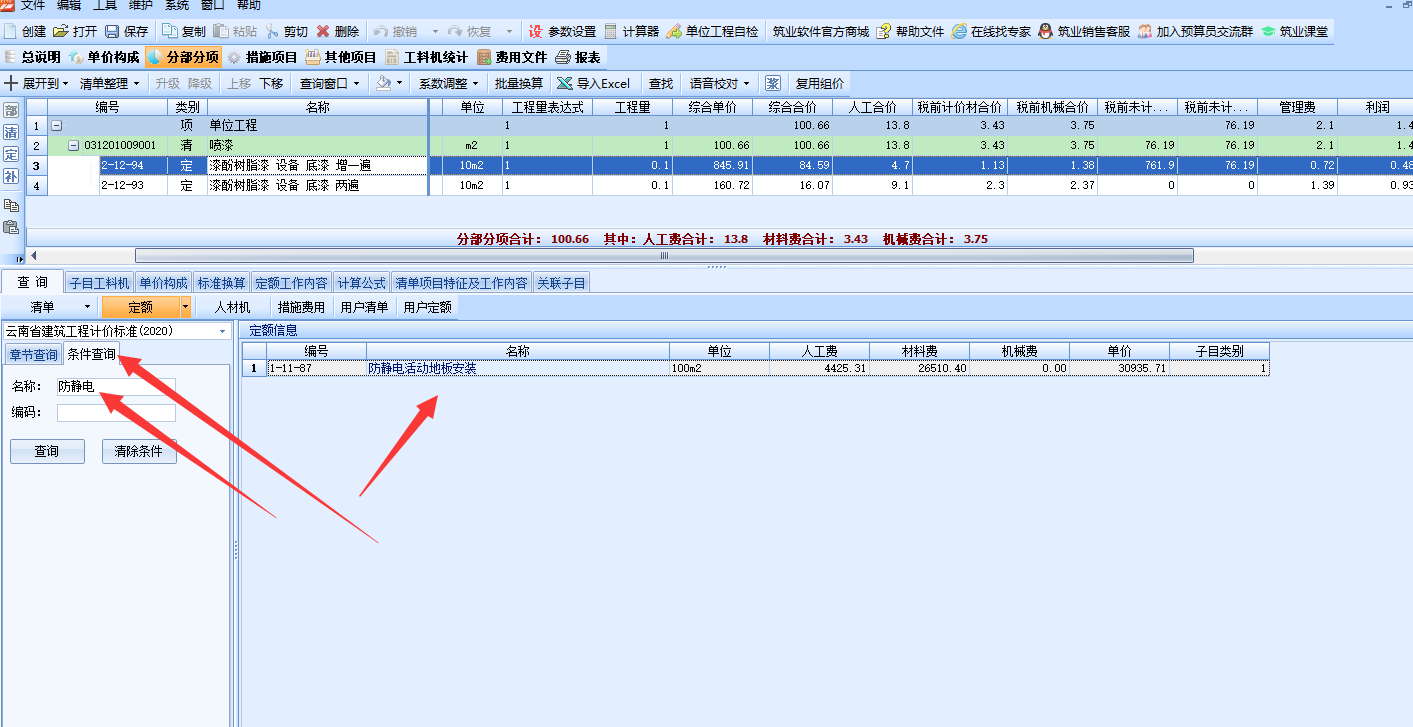Click the sidebar copy icon

[x=11, y=205]
